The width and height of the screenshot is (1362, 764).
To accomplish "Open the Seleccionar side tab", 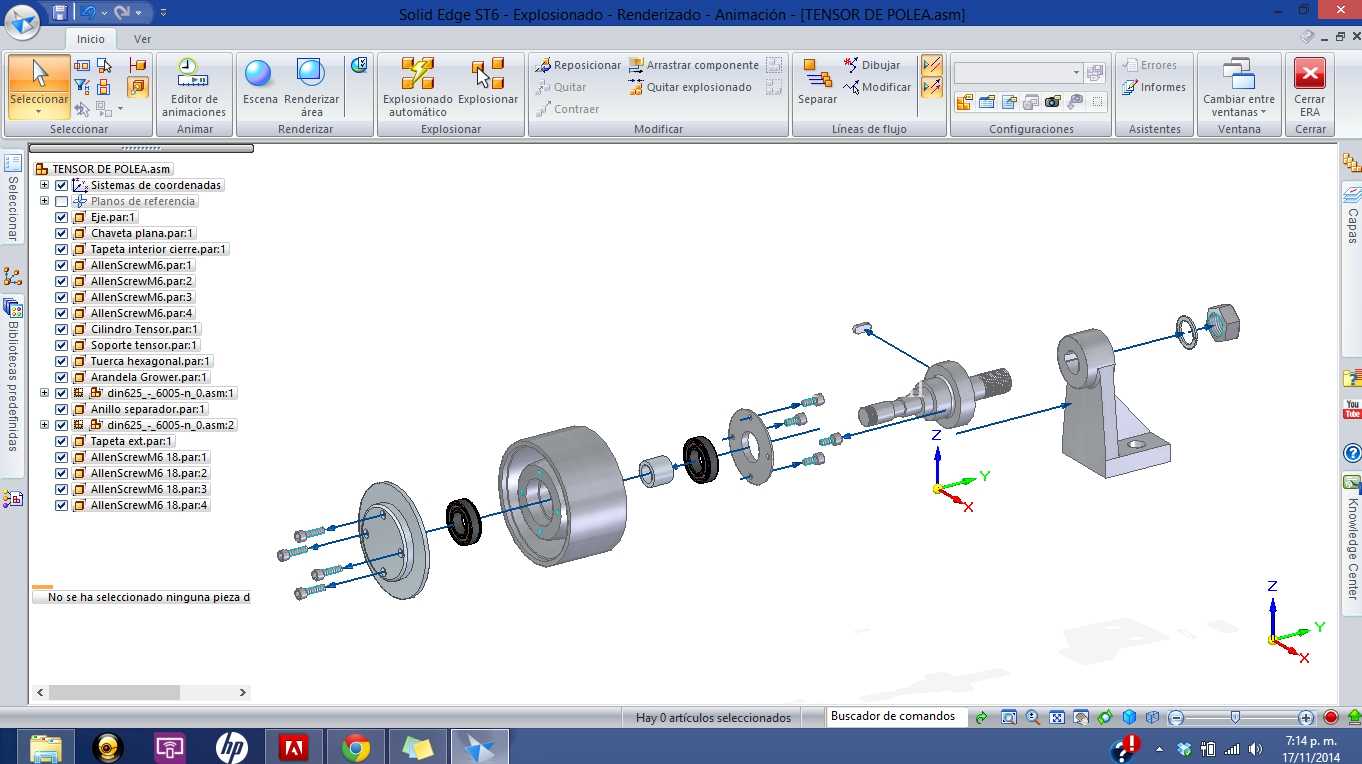I will (13, 198).
